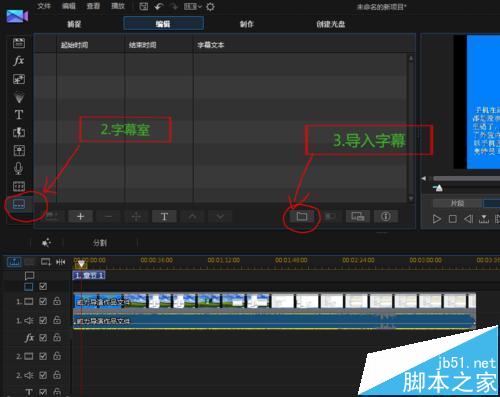The width and height of the screenshot is (500, 397).
Task: Select the chapter 1 marker on timeline
Action: click(89, 275)
